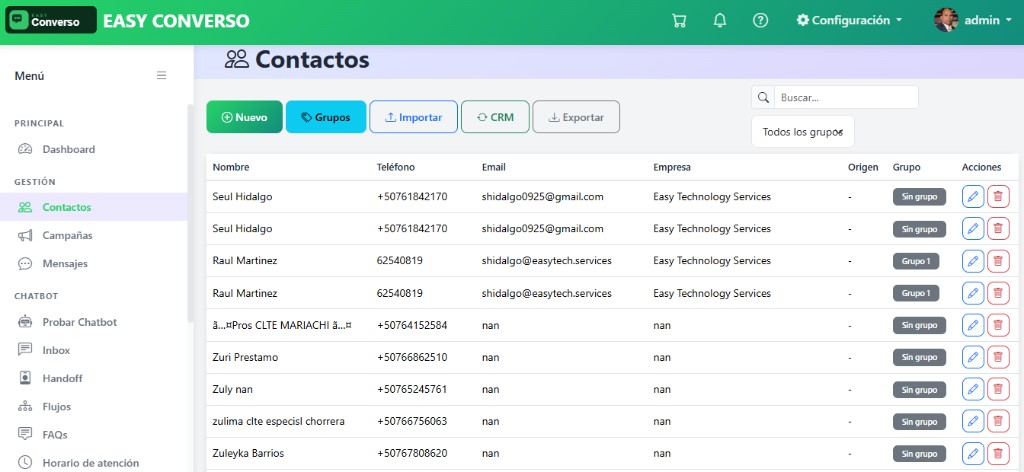This screenshot has width=1024, height=472.
Task: Edit the Zuri Prestamo contact
Action: coord(973,357)
